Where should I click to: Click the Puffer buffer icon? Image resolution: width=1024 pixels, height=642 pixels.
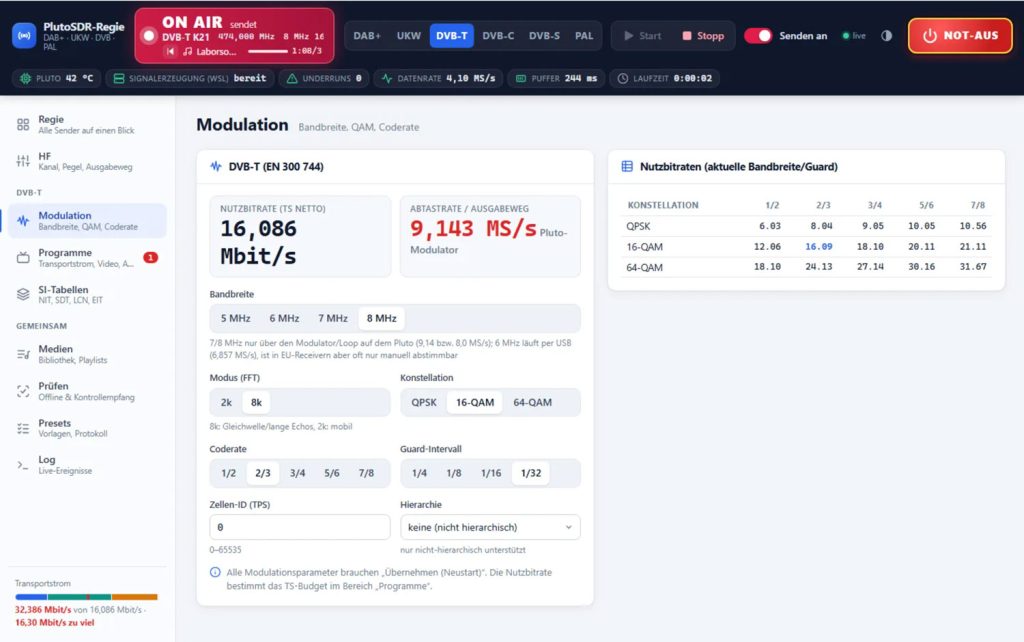(520, 78)
